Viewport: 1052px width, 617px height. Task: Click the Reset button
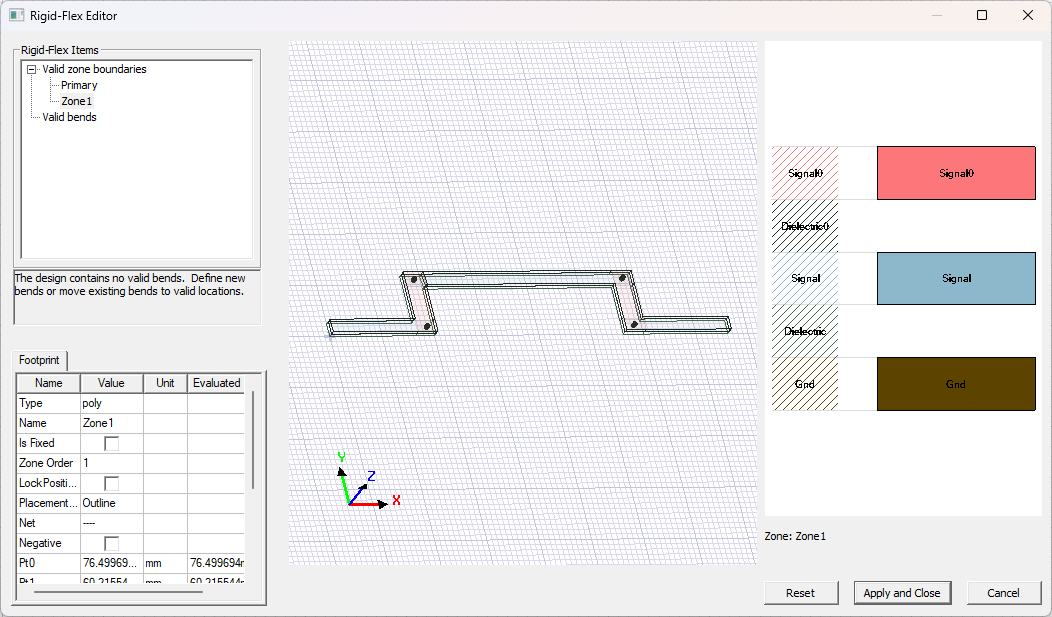801,592
